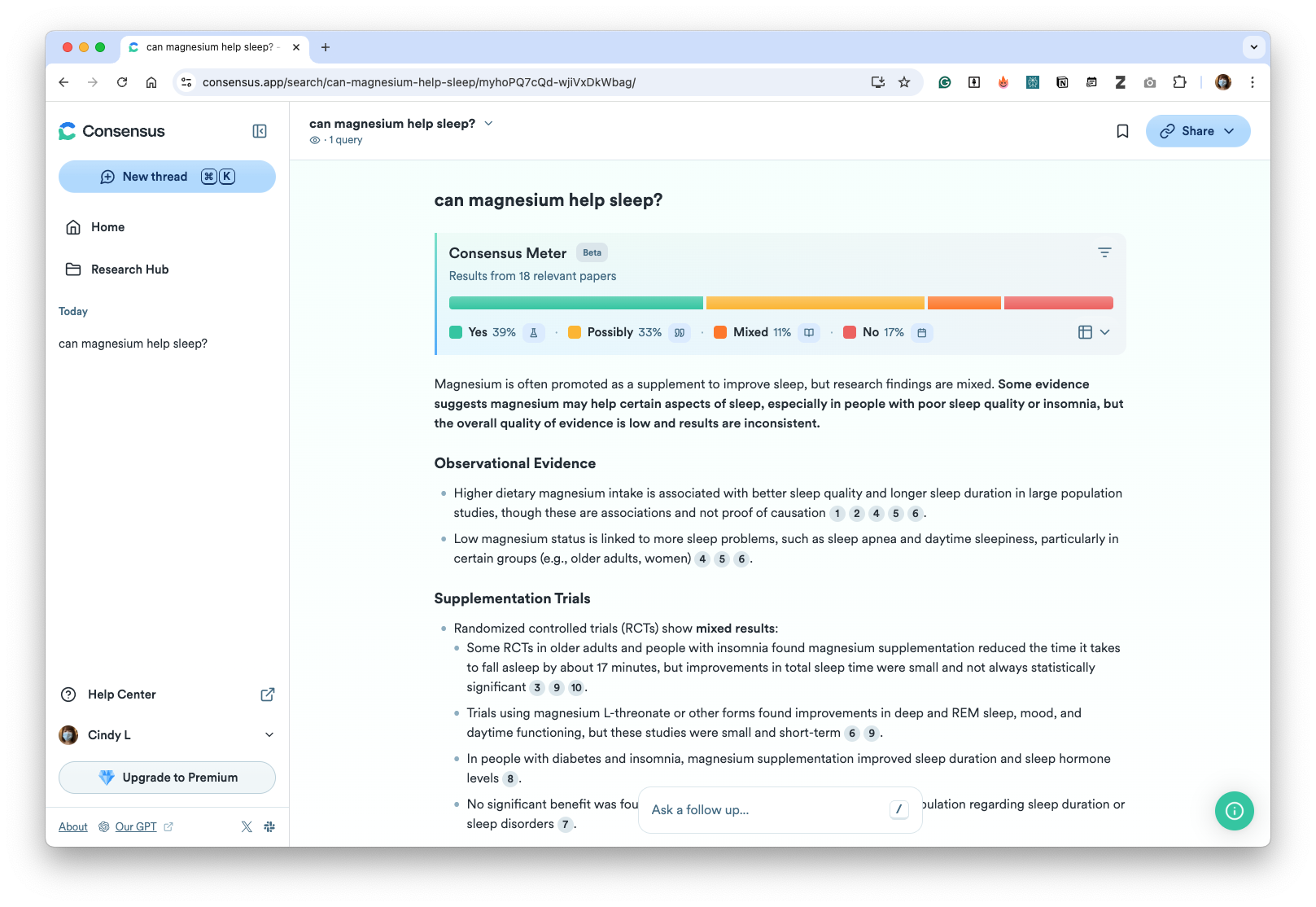Click the green Yes segment of meter bar
The width and height of the screenshot is (1316, 907).
coord(575,303)
